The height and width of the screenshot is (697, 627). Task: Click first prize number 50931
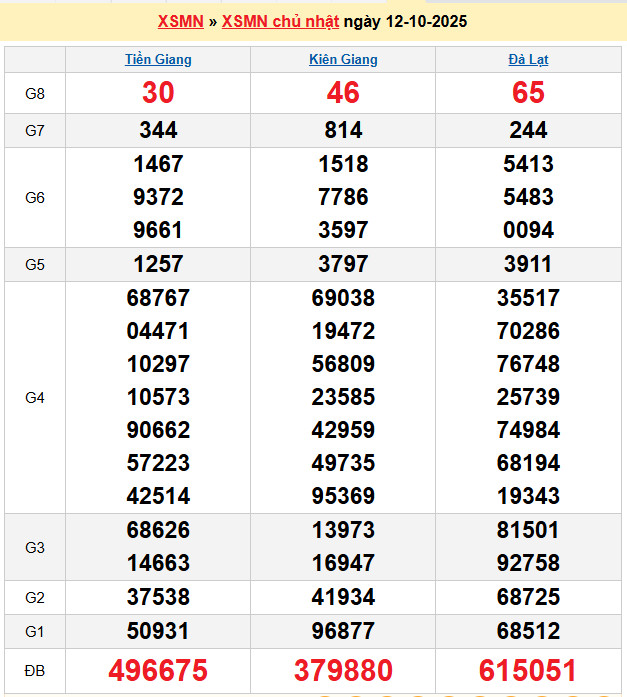(158, 630)
